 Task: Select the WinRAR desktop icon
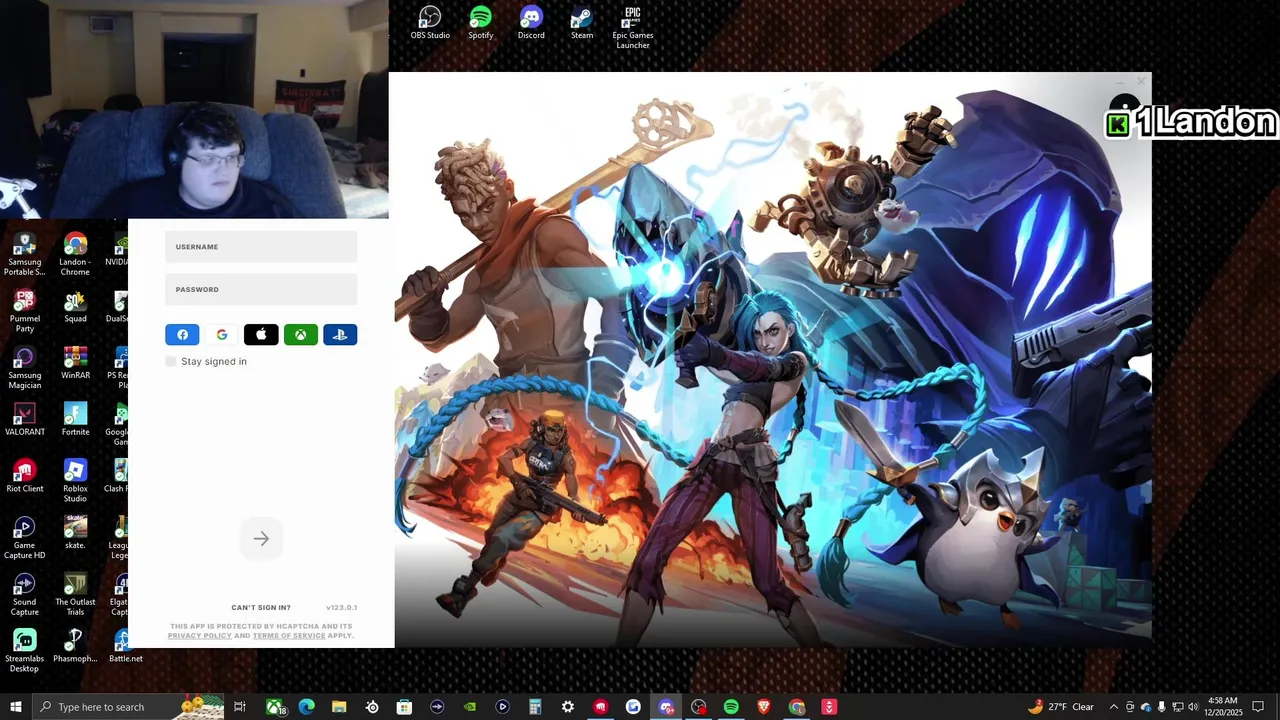[75, 364]
